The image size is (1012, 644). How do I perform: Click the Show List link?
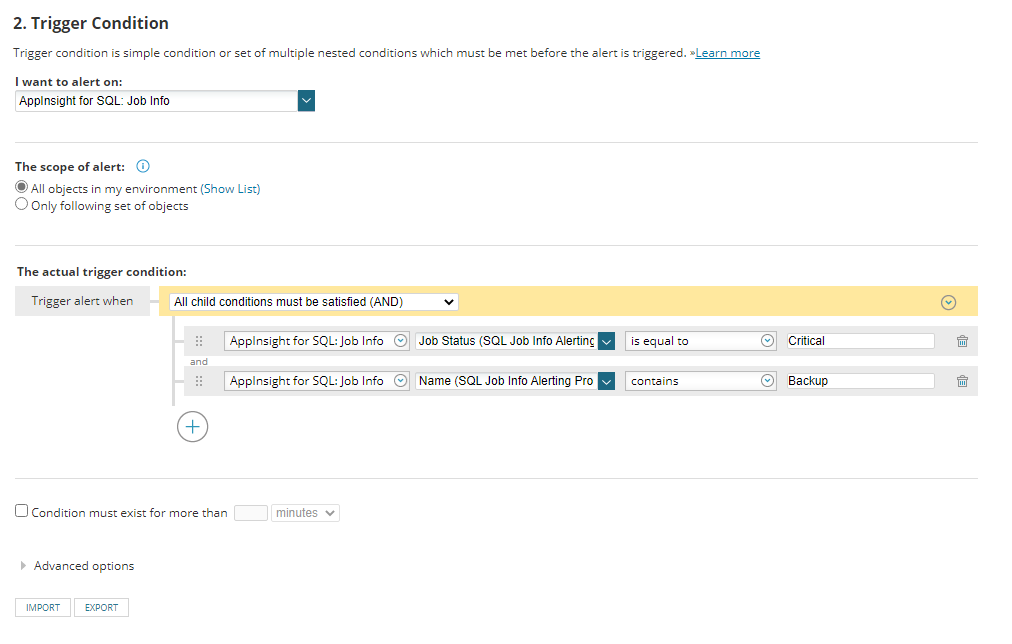point(230,188)
